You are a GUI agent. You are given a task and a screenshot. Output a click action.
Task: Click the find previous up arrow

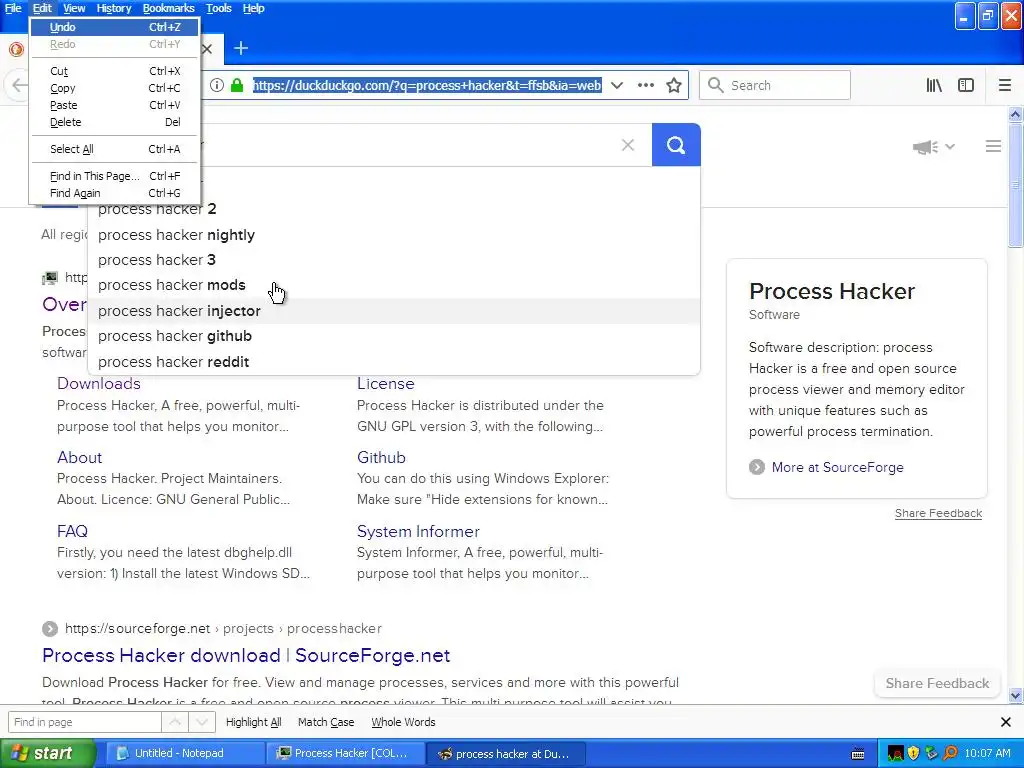click(x=175, y=722)
